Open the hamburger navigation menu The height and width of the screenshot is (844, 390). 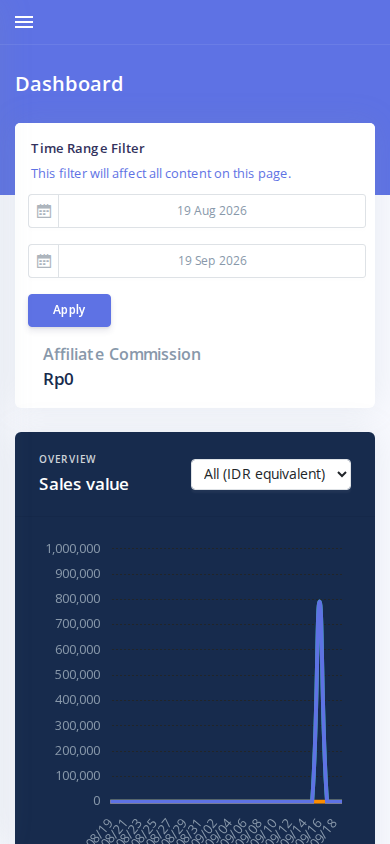pos(24,22)
